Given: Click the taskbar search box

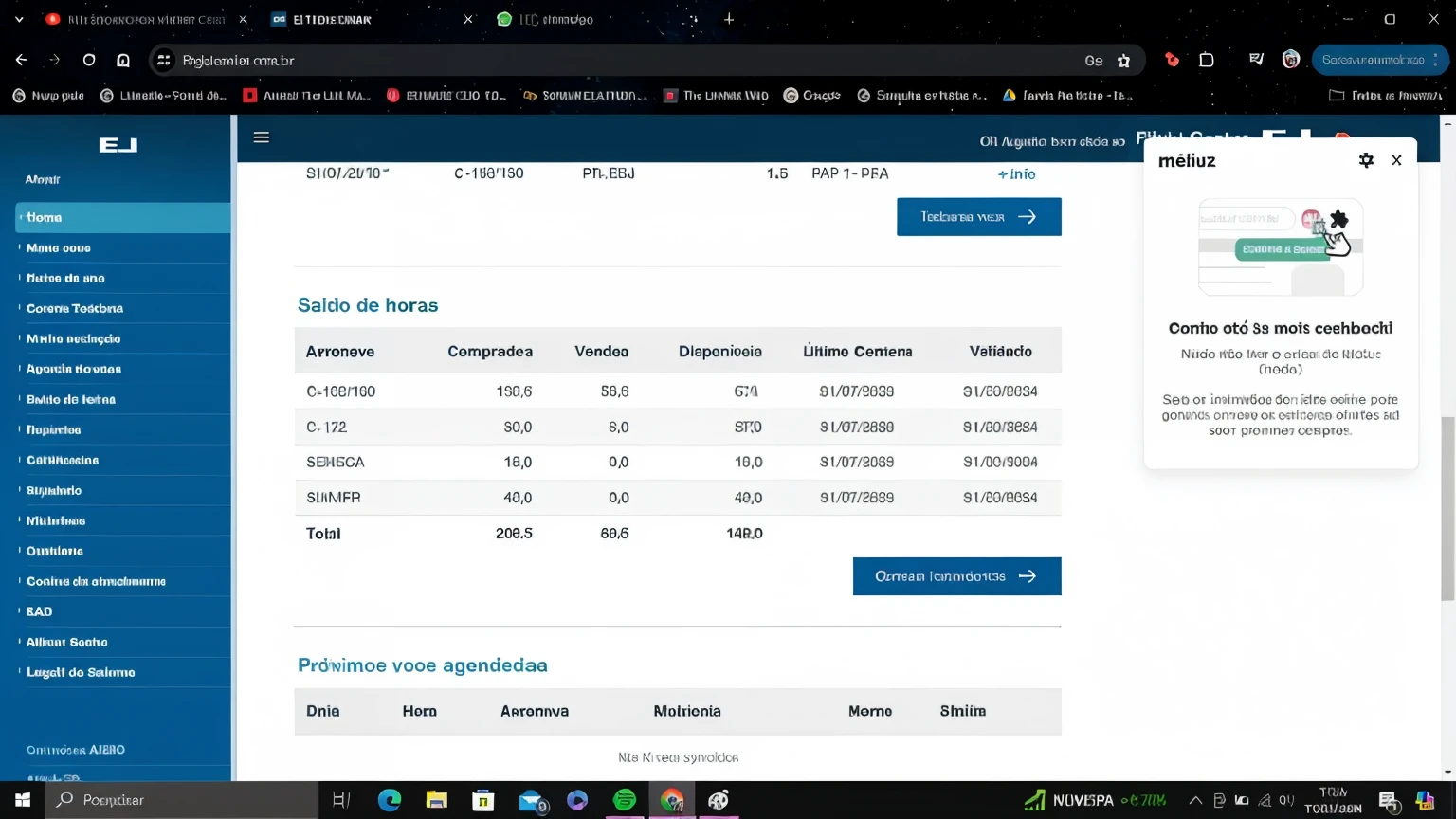Looking at the screenshot, I should click(x=182, y=800).
